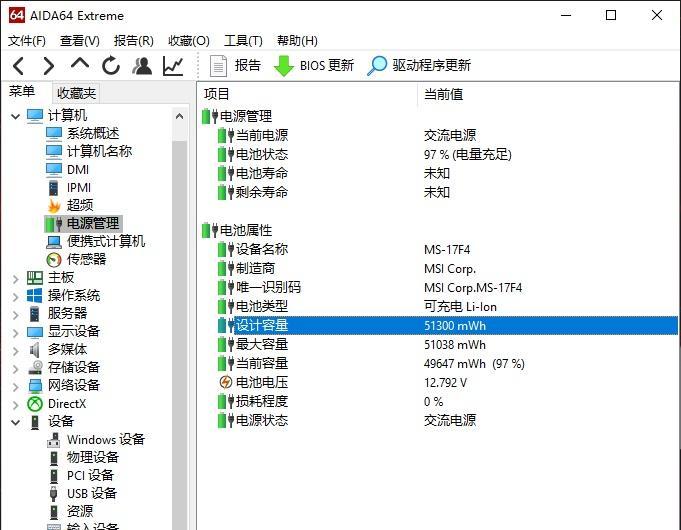Image resolution: width=681 pixels, height=530 pixels.
Task: Click the DirectX Xbox icon
Action: [35, 404]
